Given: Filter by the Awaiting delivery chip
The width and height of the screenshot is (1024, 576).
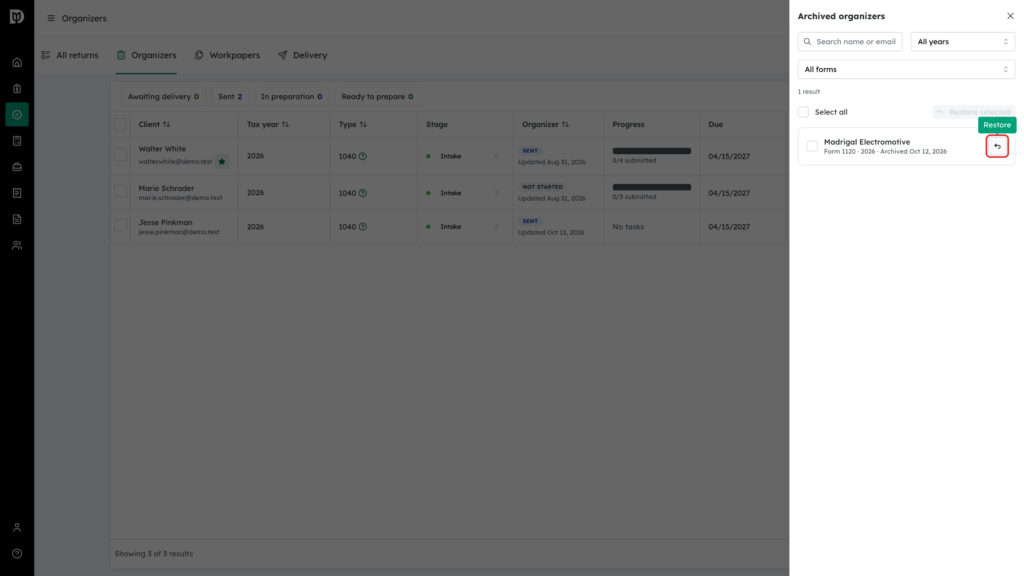Looking at the screenshot, I should click(x=163, y=97).
